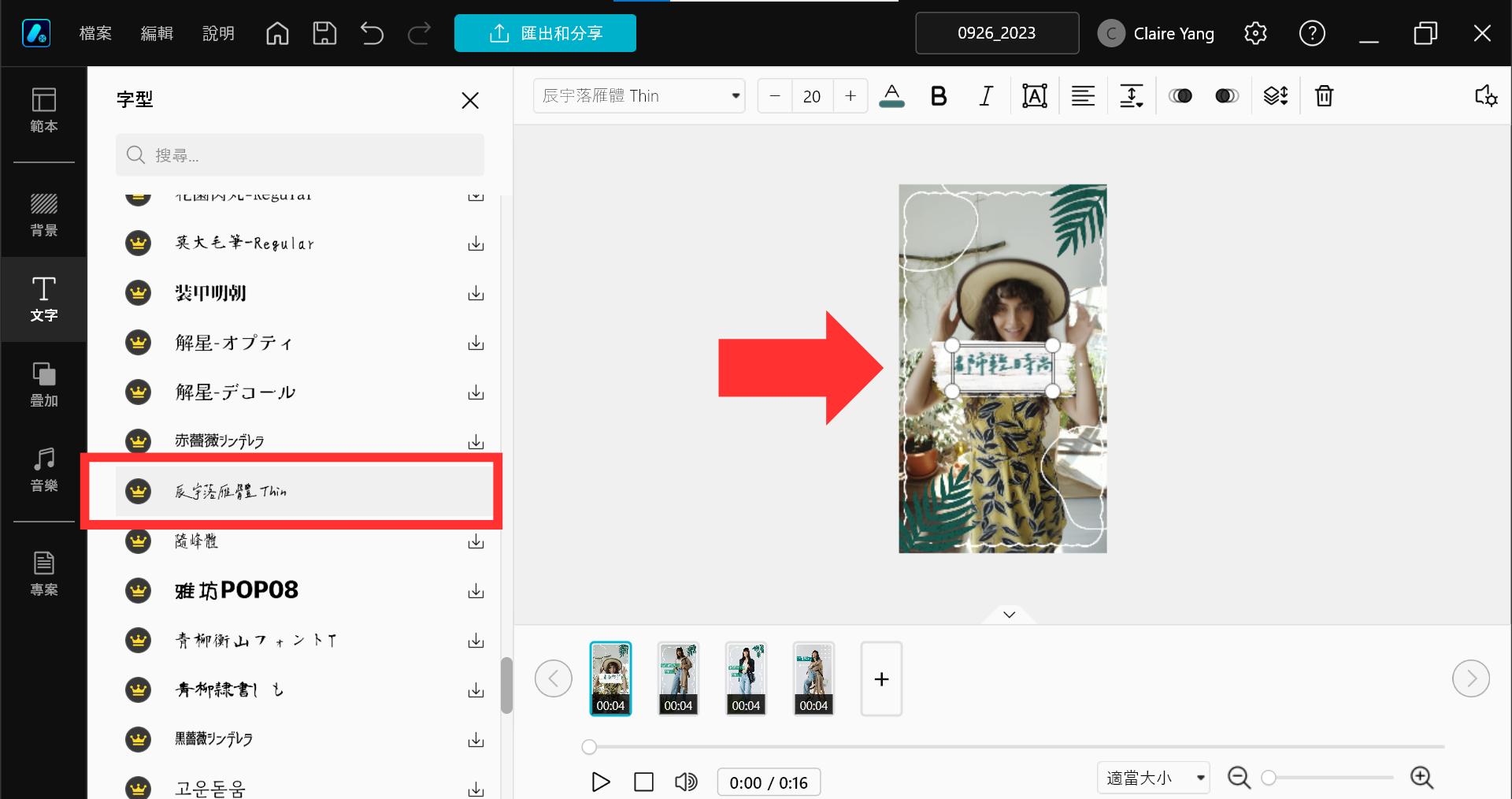Open the 音樂 music panel
The image size is (1512, 799).
point(44,470)
